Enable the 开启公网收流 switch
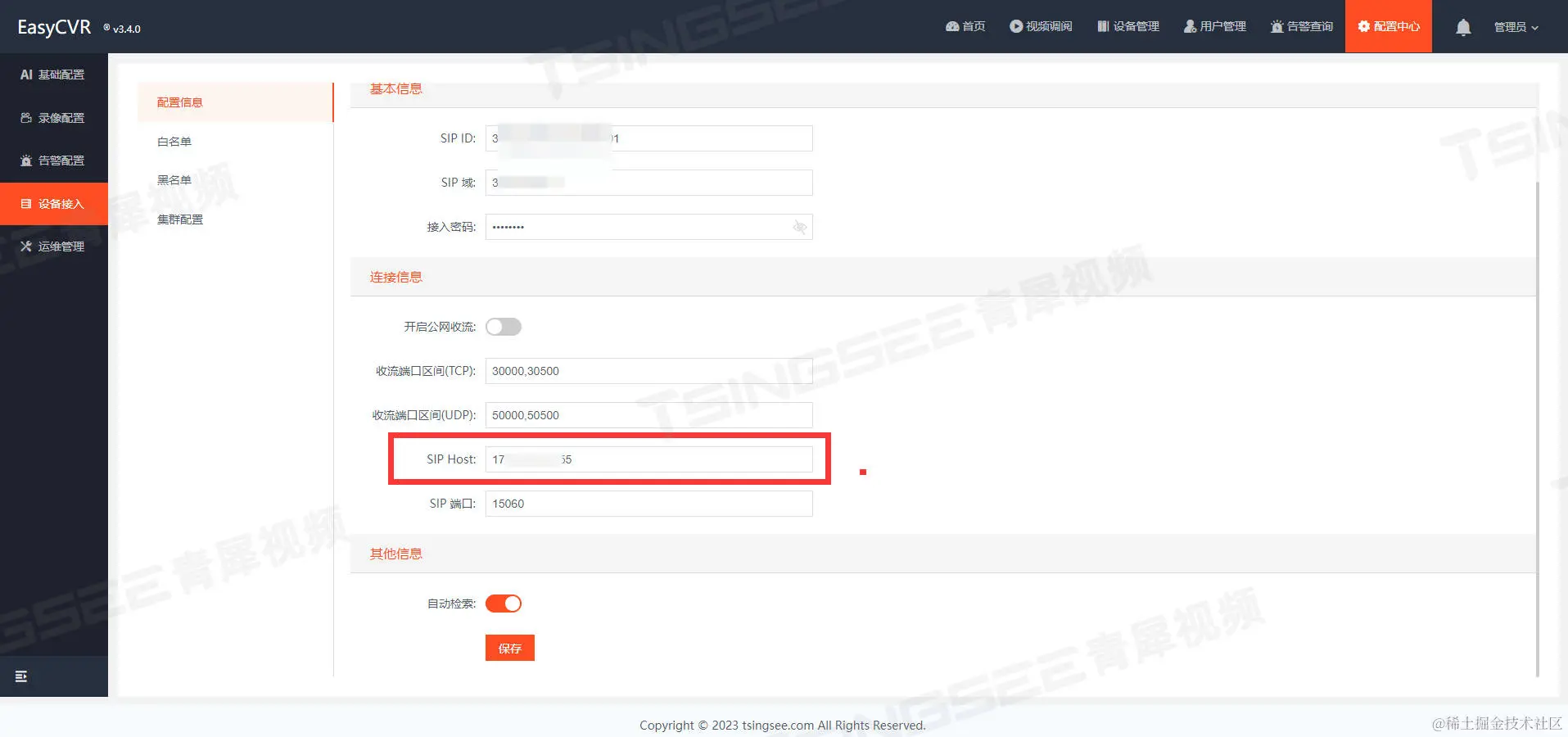This screenshot has height=737, width=1568. click(504, 327)
